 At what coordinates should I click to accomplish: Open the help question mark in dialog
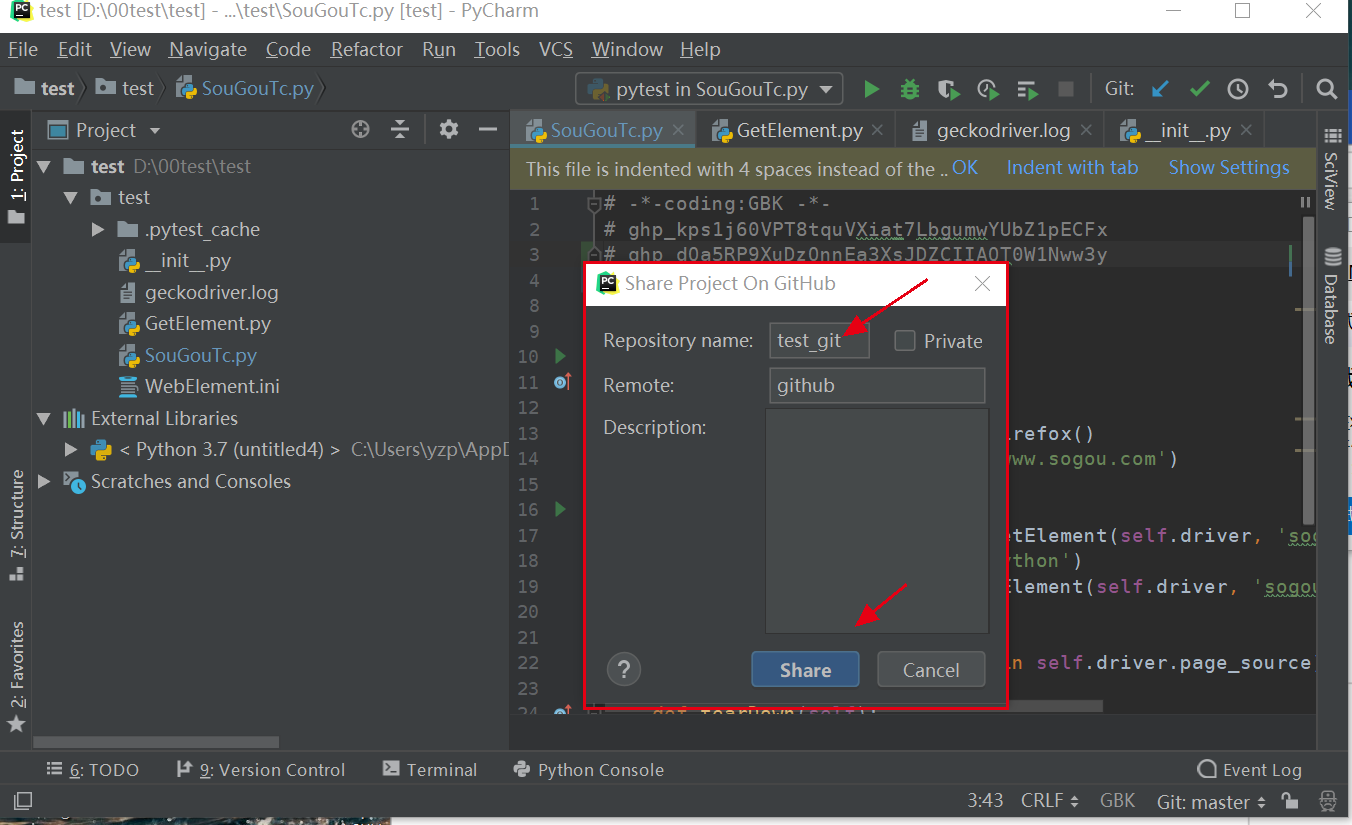[x=624, y=669]
